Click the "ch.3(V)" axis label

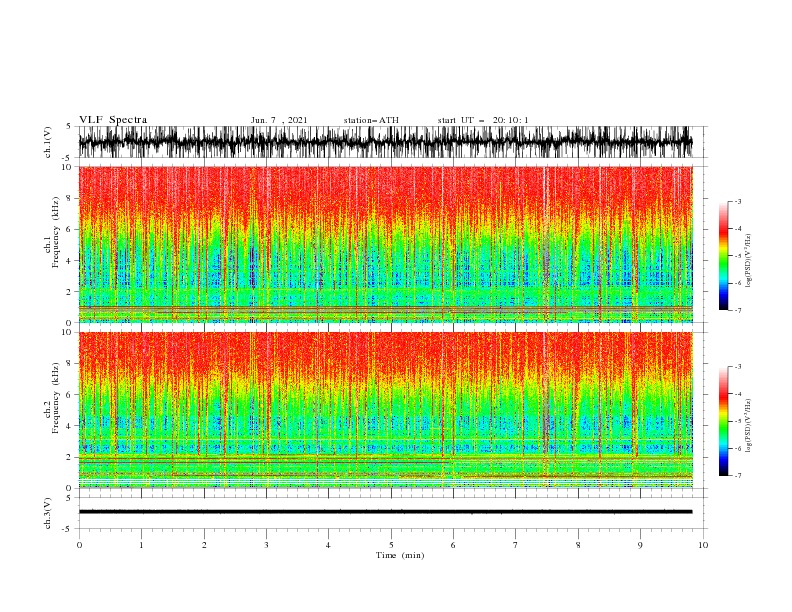[48, 513]
